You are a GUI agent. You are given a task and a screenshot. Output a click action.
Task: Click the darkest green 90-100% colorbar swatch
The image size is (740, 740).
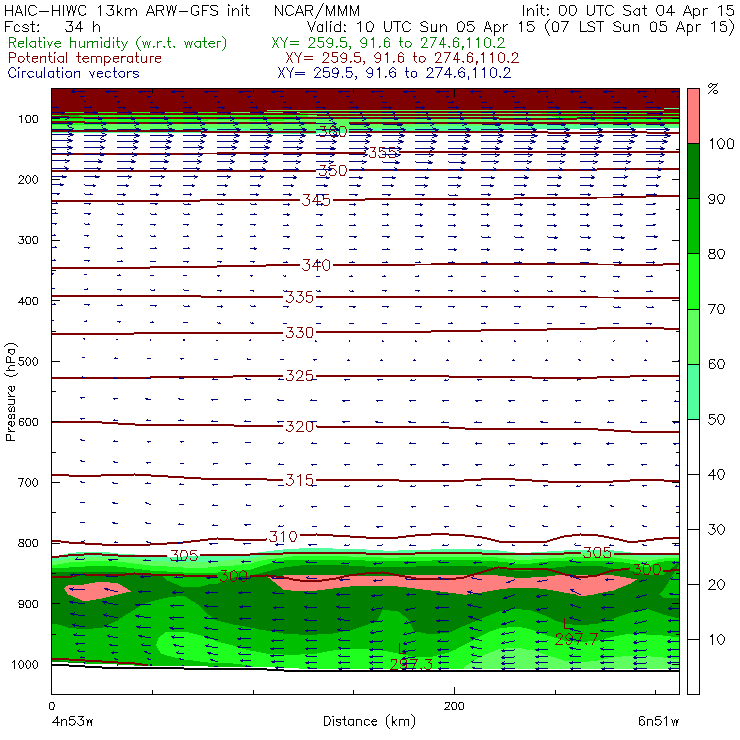(x=693, y=171)
